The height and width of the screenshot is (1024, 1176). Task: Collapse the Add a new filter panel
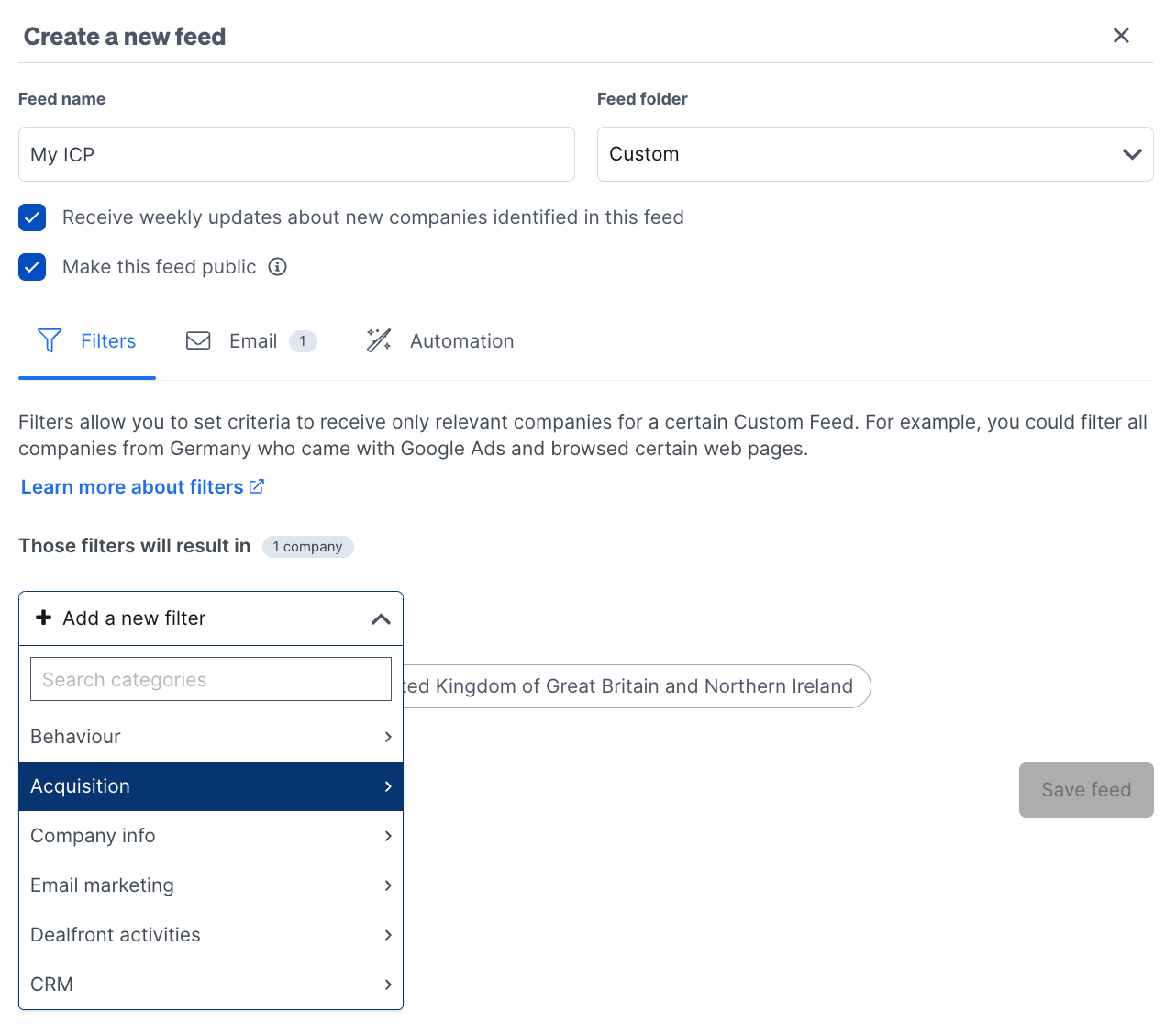point(382,618)
